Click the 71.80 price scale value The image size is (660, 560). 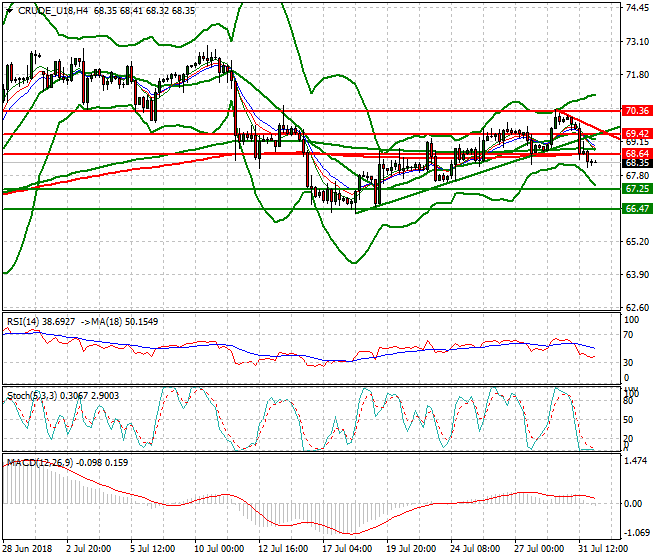[x=637, y=75]
